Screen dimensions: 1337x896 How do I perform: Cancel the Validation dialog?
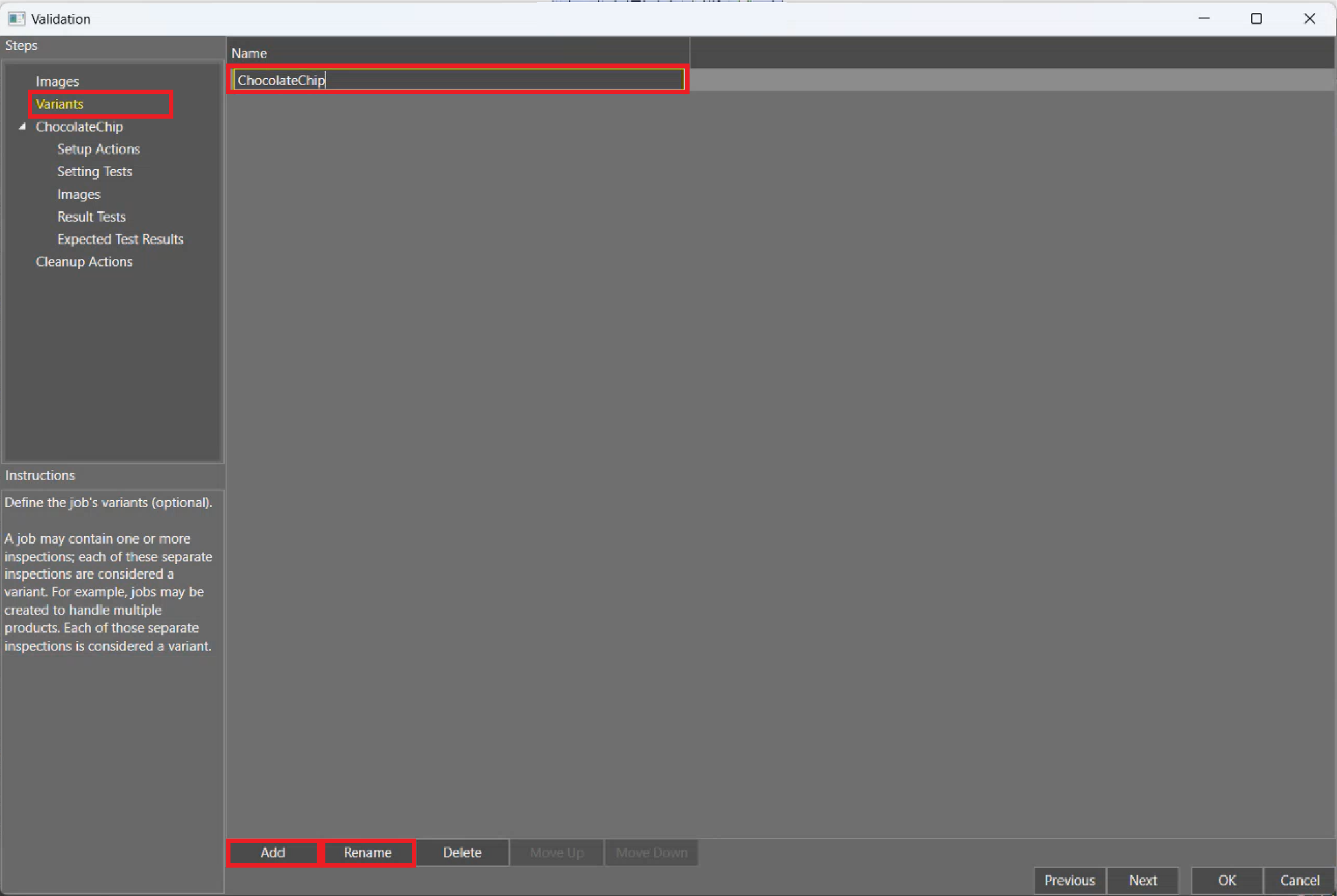point(1299,880)
